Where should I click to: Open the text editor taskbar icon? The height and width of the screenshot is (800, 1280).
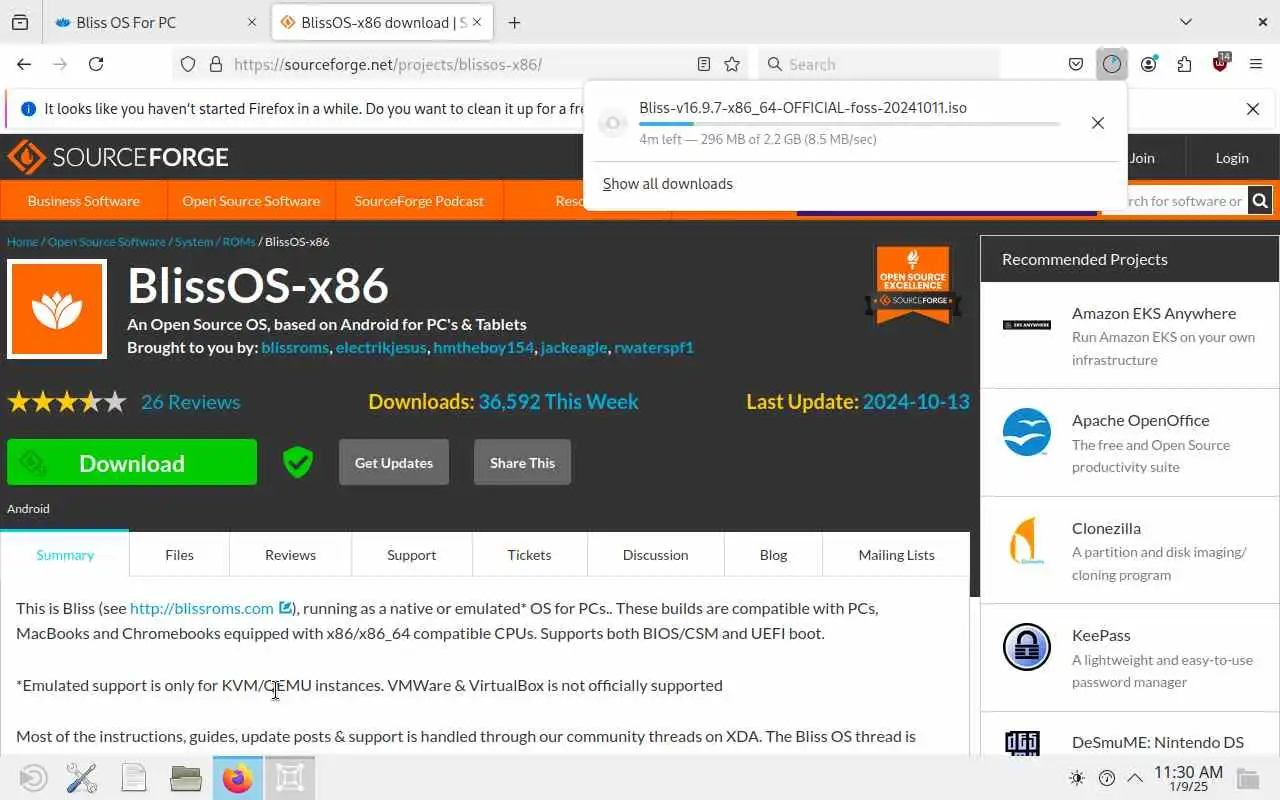click(134, 777)
